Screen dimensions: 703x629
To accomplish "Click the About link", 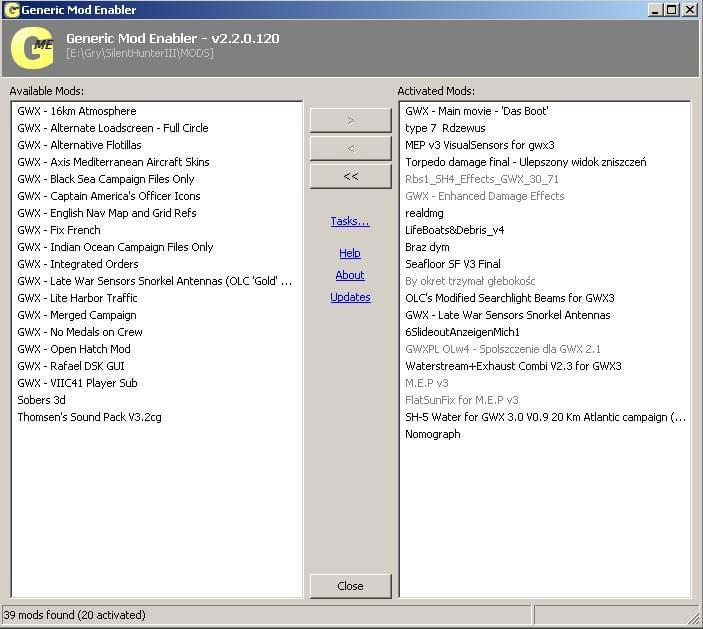I will click(x=350, y=275).
